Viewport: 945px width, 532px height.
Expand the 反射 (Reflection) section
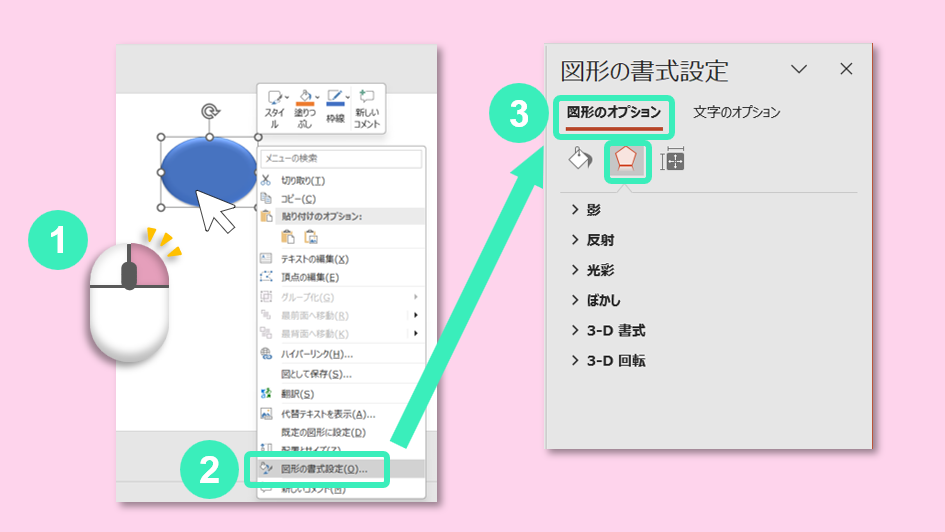click(x=600, y=240)
